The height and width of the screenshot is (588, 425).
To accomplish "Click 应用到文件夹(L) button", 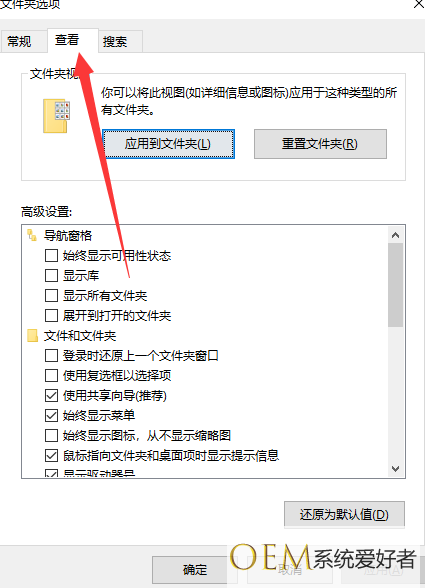I will (x=168, y=144).
